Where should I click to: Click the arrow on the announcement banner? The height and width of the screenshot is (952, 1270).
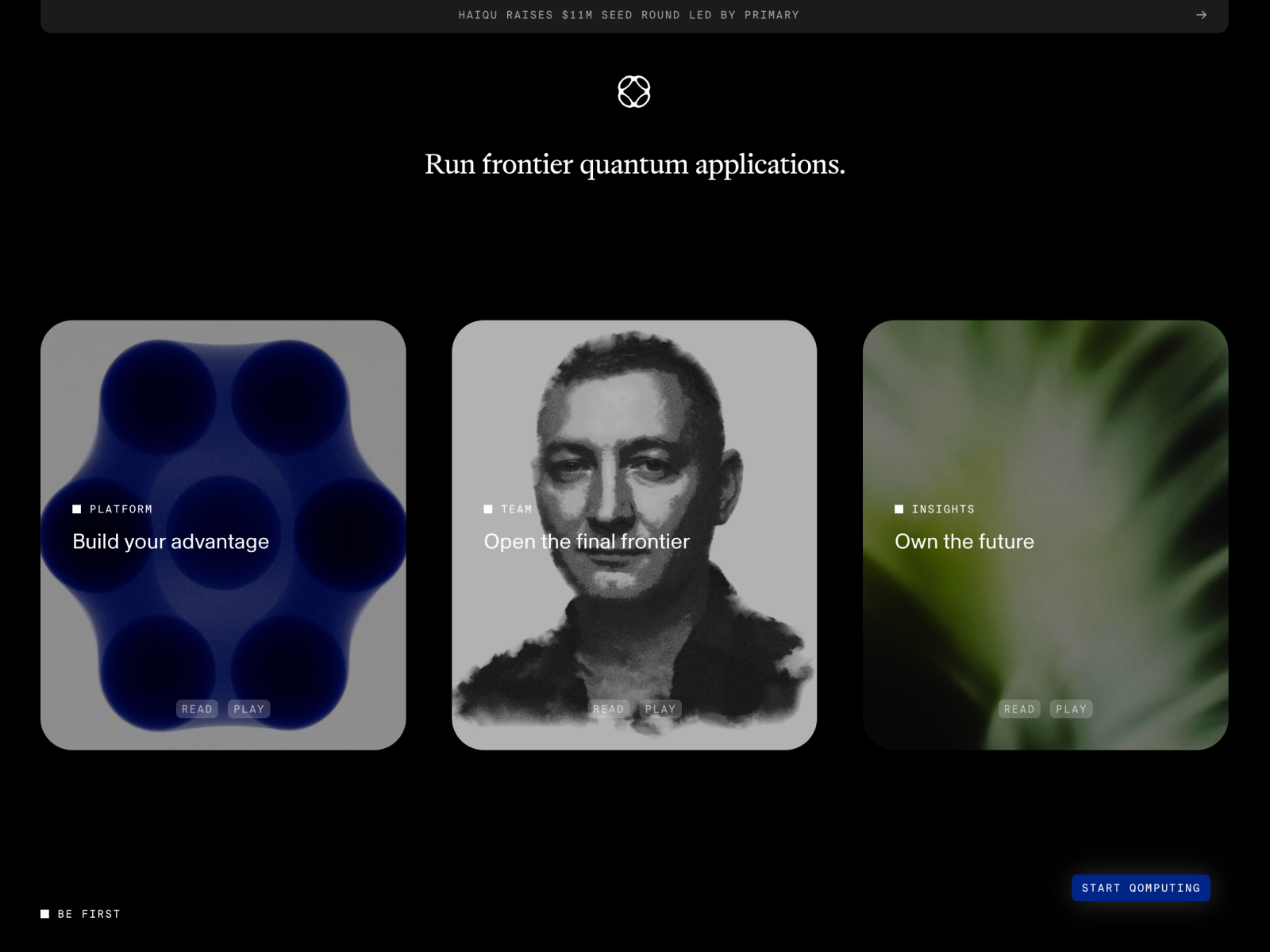1201,13
